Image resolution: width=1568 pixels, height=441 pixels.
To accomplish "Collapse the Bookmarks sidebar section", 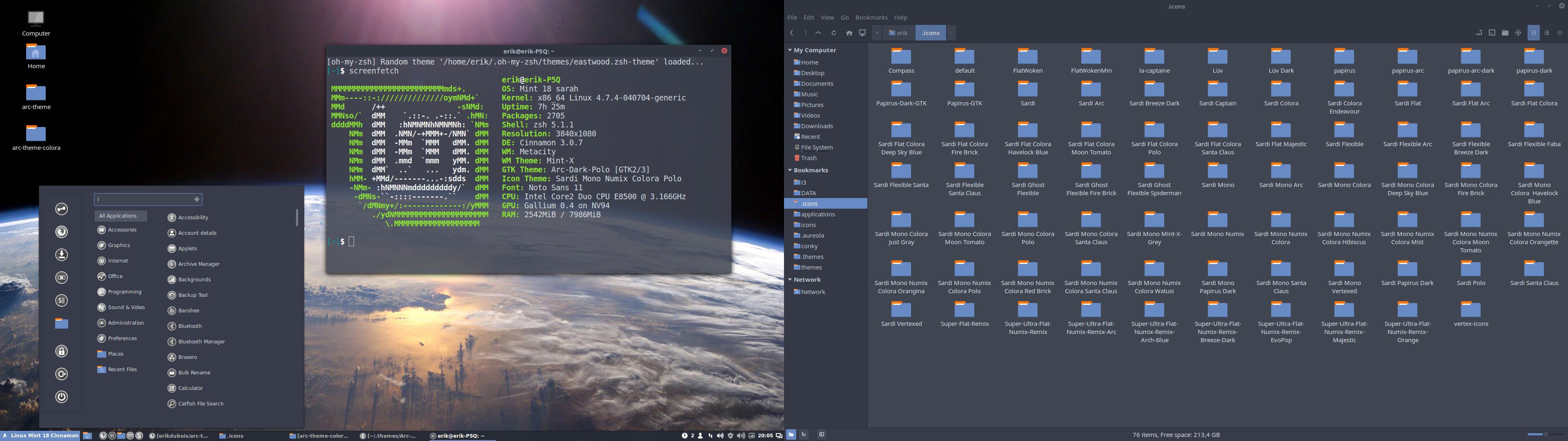I will pos(789,170).
